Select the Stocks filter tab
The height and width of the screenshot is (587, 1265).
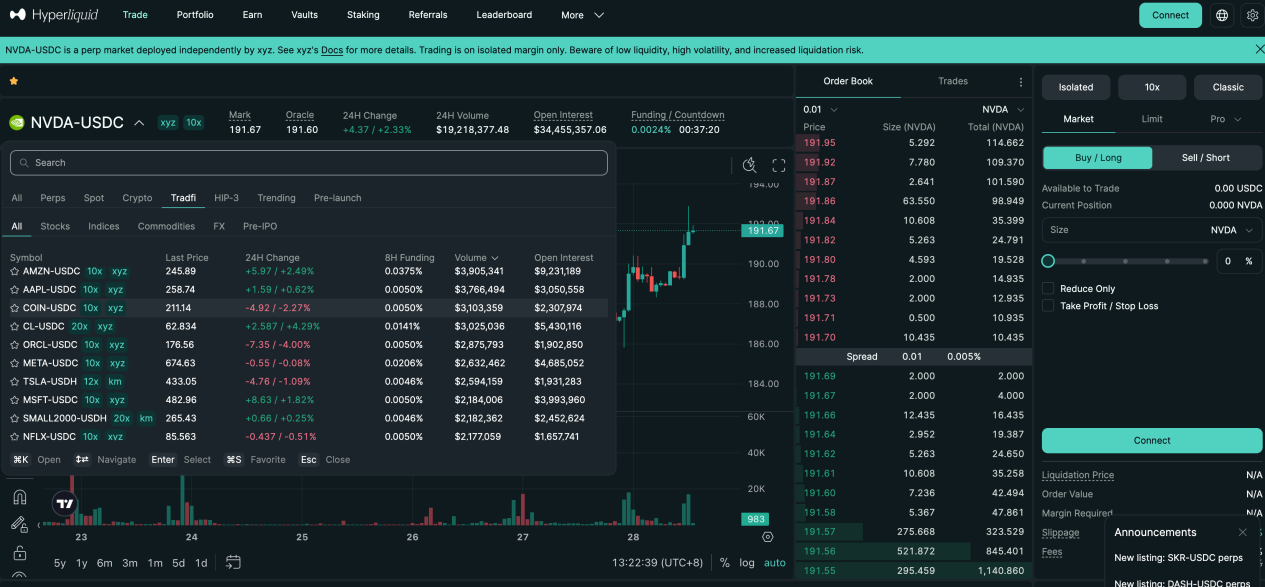[55, 226]
